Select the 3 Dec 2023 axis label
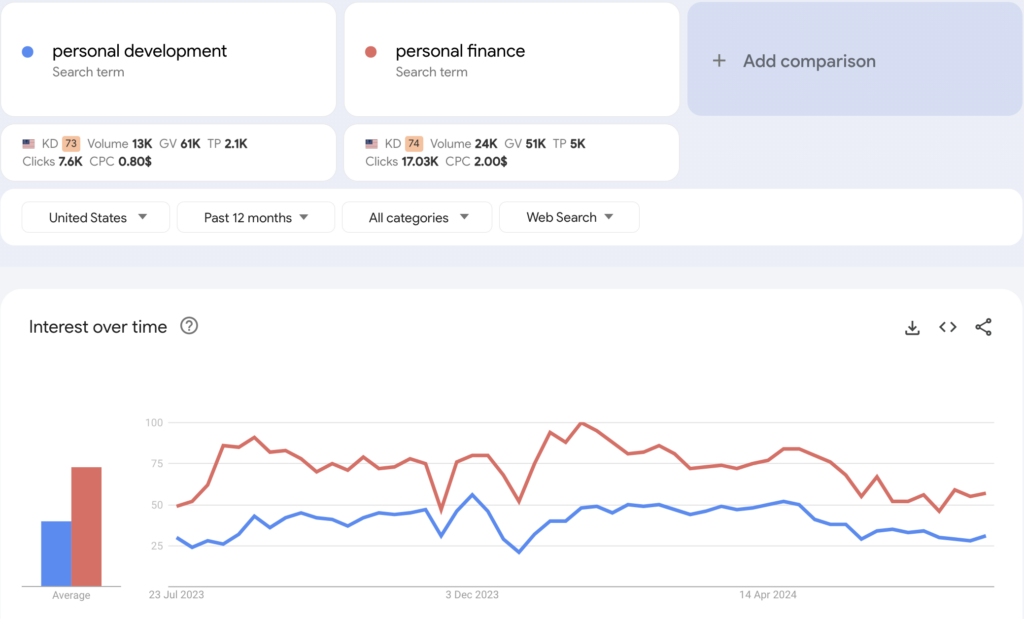The height and width of the screenshot is (619, 1024). (471, 594)
